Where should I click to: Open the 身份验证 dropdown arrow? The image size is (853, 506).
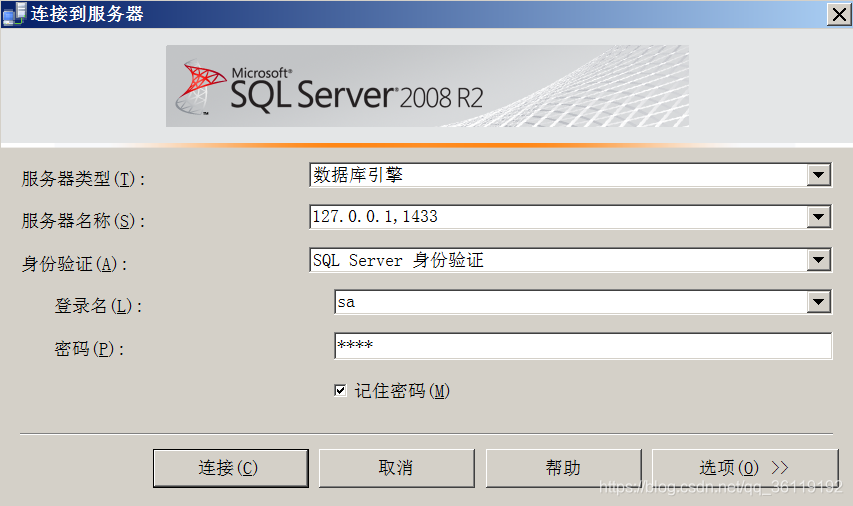[818, 260]
